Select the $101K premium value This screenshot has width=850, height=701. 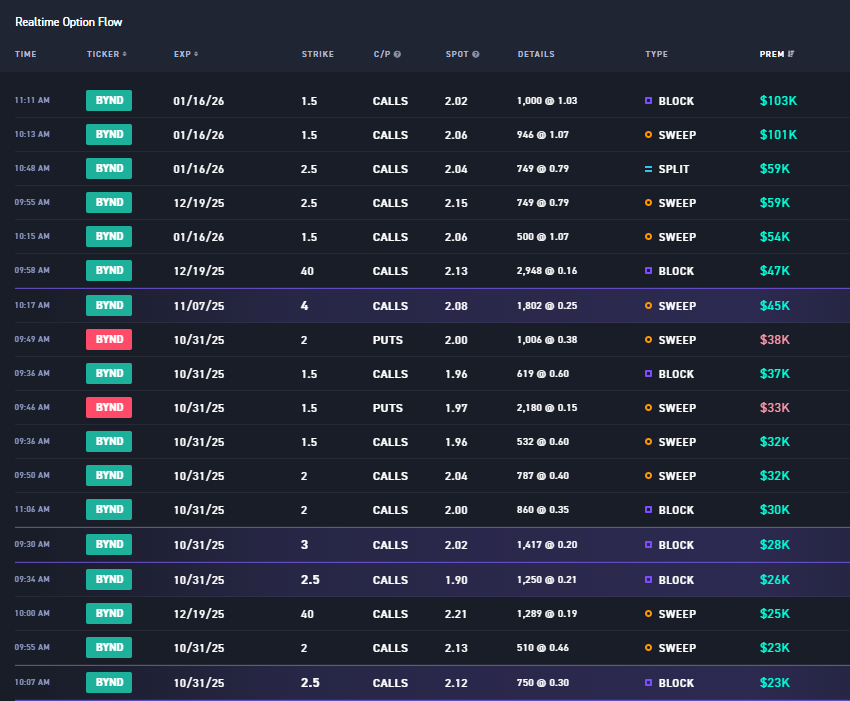point(778,134)
